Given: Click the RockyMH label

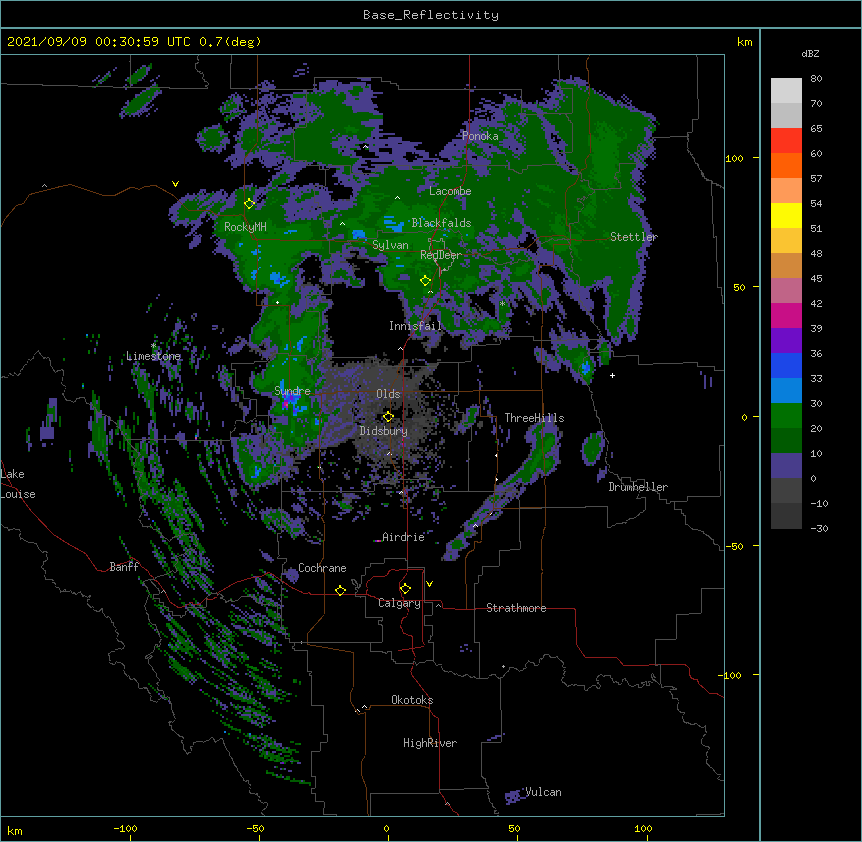Looking at the screenshot, I should tap(245, 227).
